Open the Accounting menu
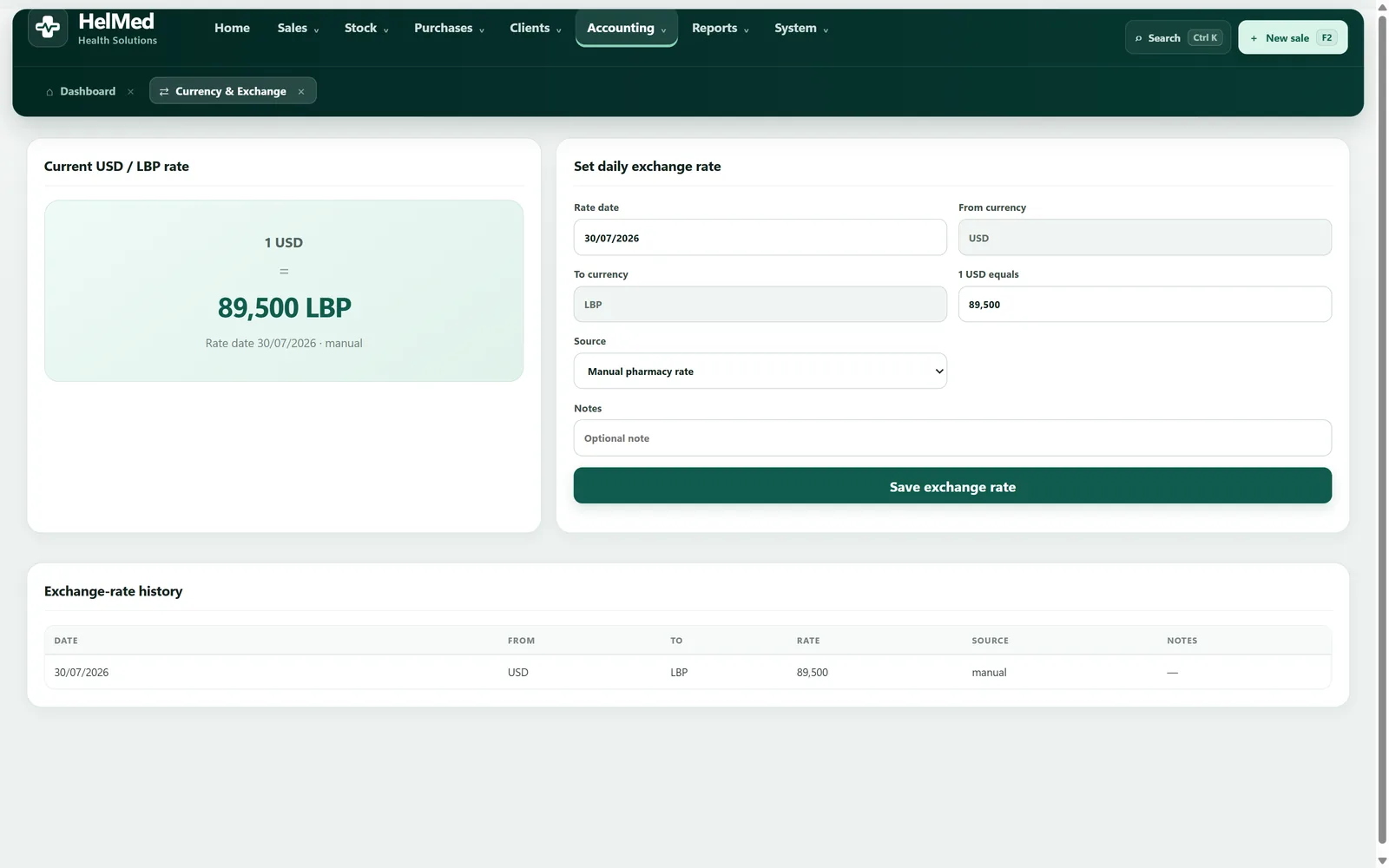 [x=626, y=28]
